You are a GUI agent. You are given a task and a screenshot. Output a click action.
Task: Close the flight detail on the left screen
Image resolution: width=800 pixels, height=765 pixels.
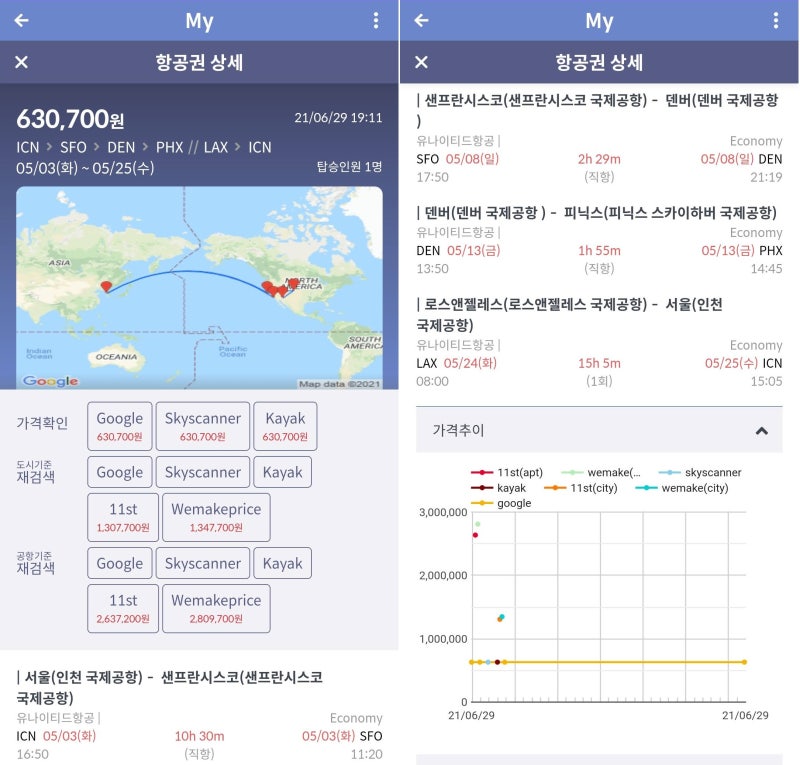[21, 62]
